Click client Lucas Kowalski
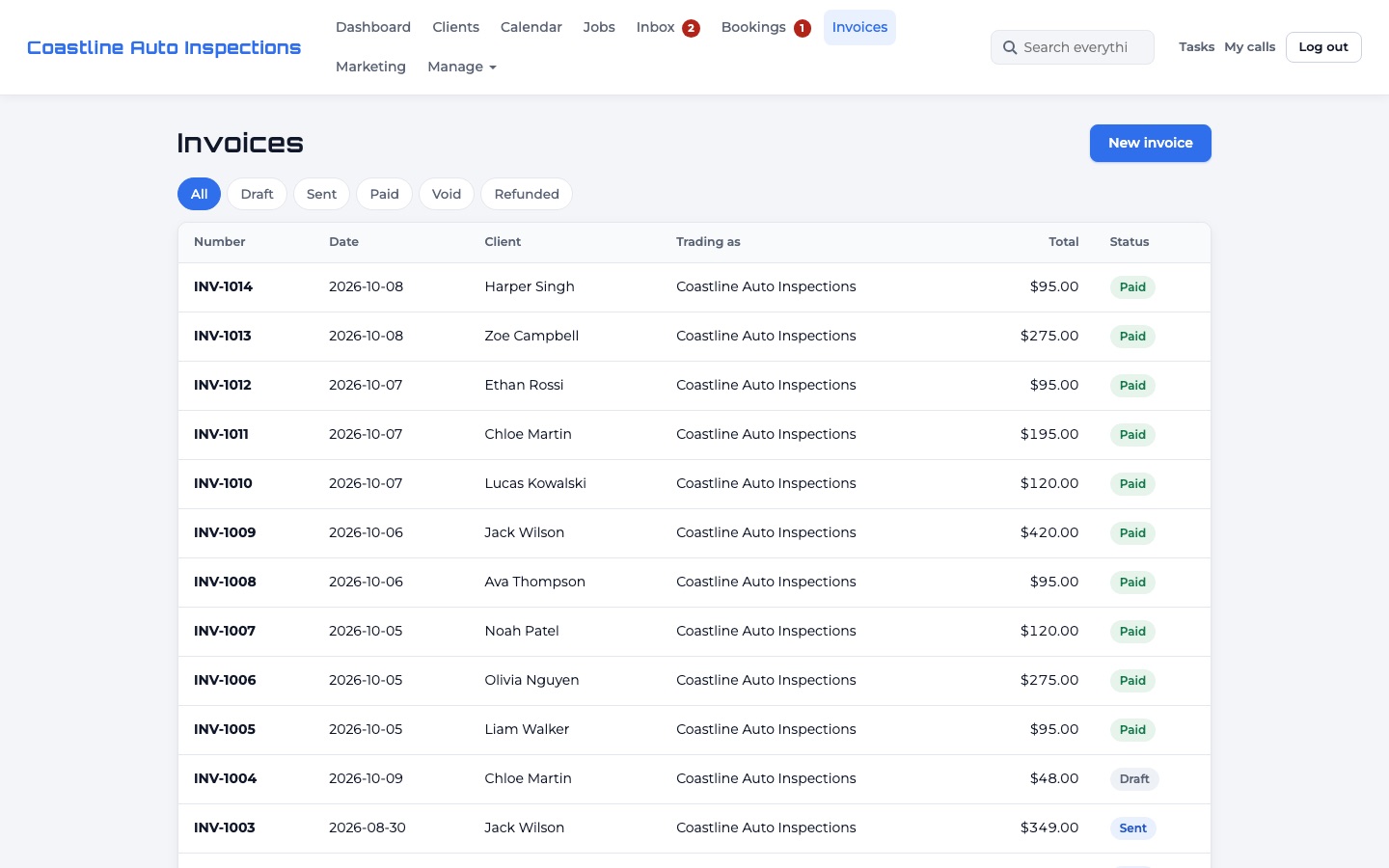1389x868 pixels. [x=535, y=483]
